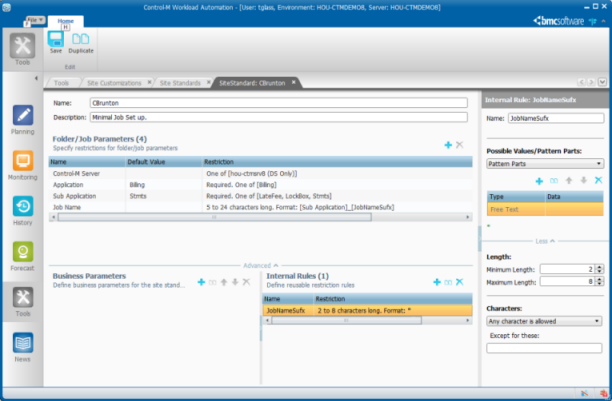Open the Forecast domain in the sidebar
612x401 pixels.
click(x=23, y=252)
